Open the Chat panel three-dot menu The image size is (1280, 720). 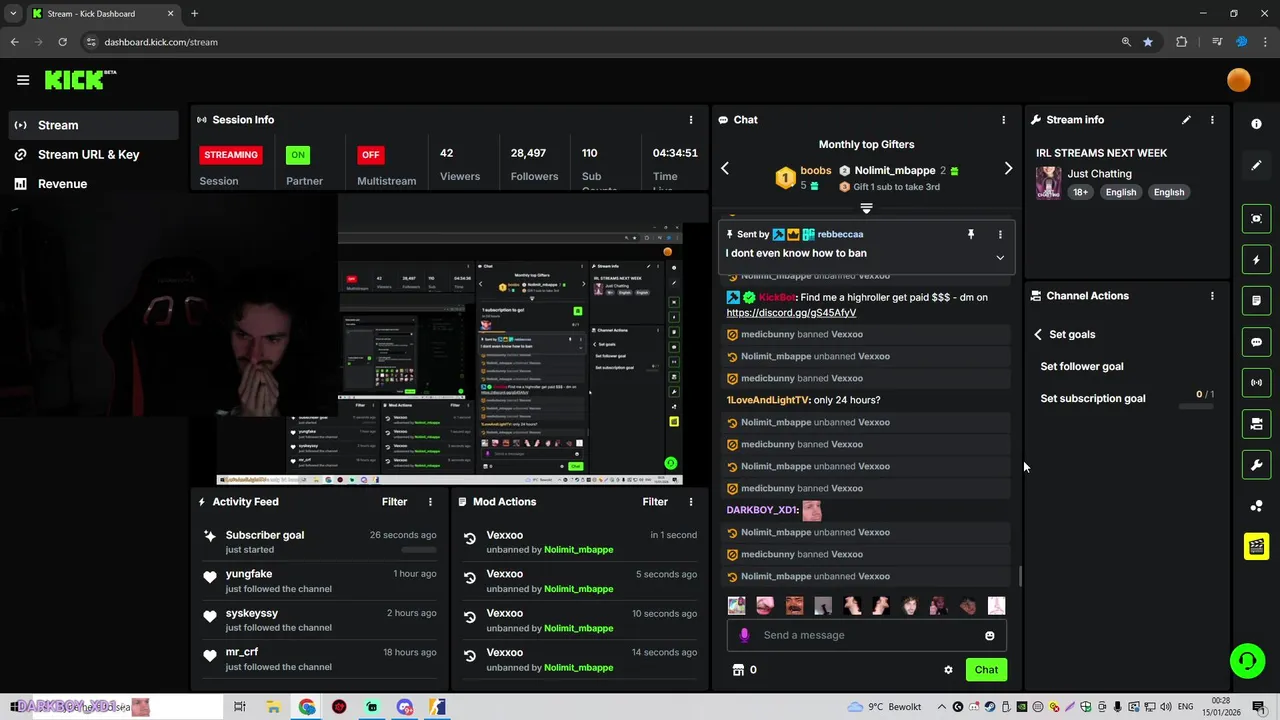click(x=1004, y=120)
